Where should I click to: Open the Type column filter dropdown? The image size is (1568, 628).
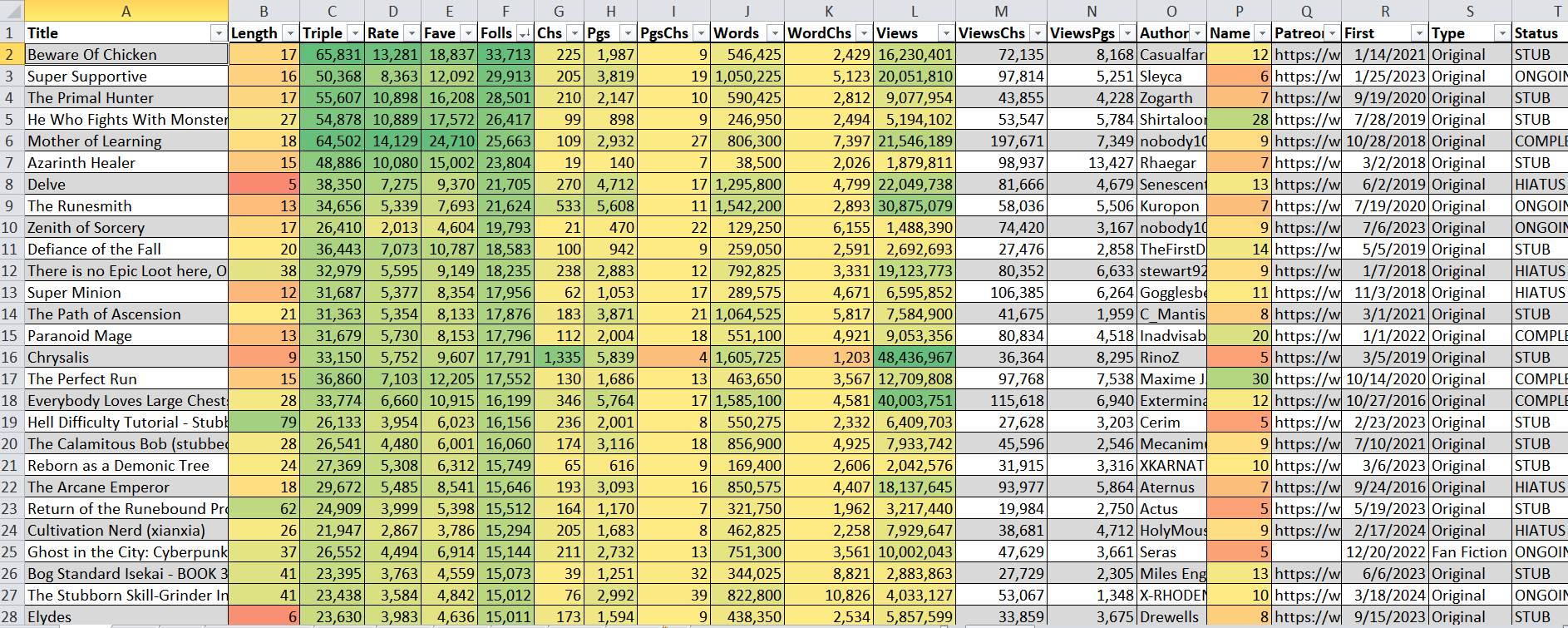[x=1502, y=33]
